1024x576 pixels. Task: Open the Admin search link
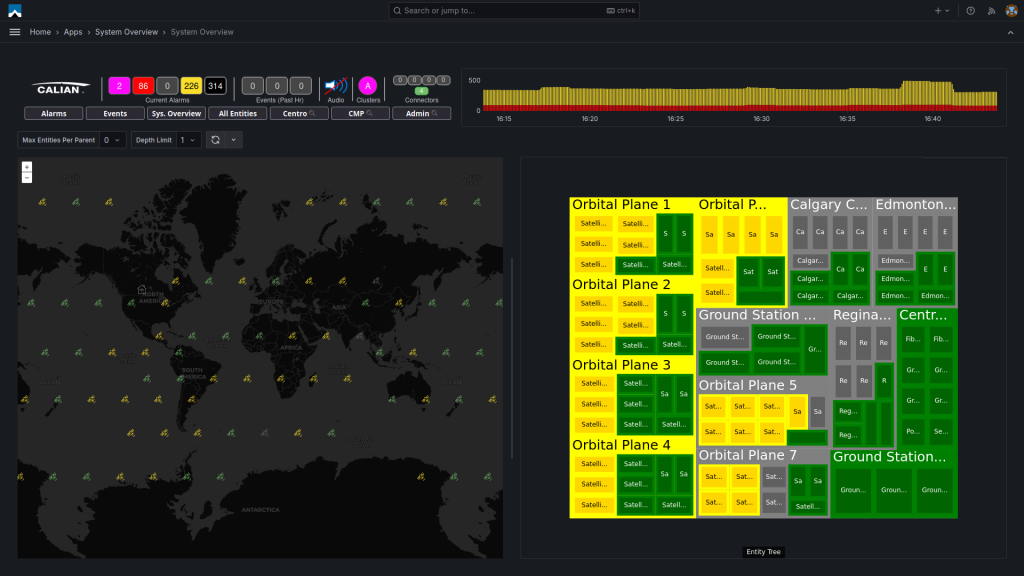[x=421, y=112]
